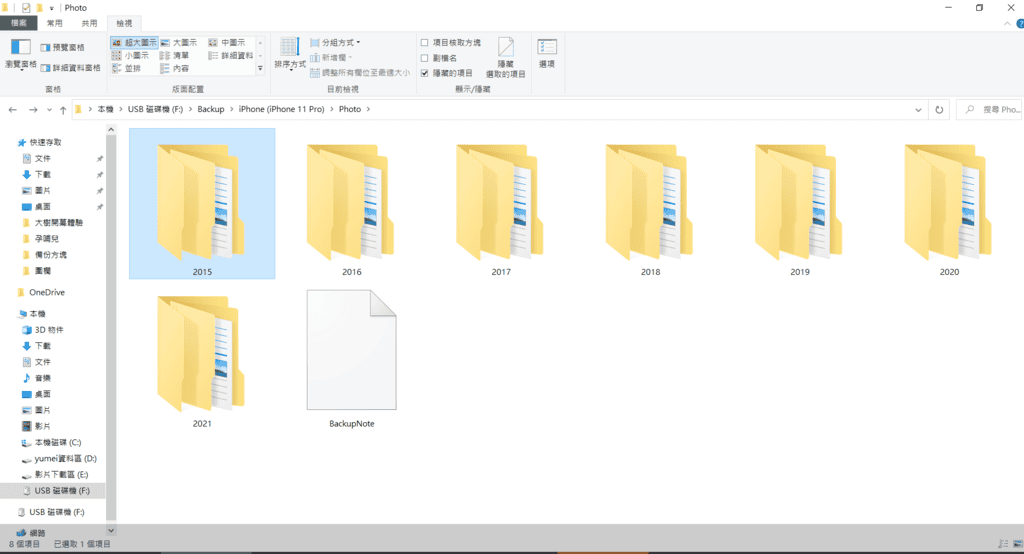
Task: Switch to large thumbnails status icon
Action: pos(1017,544)
